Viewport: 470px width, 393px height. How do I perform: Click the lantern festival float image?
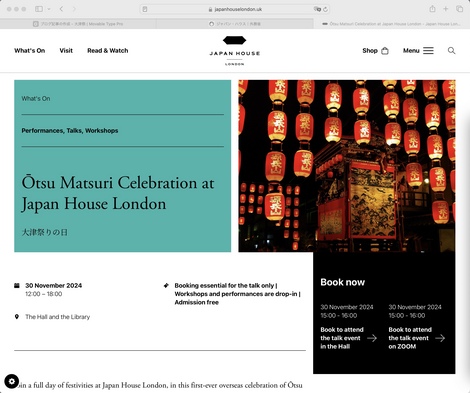[347, 166]
